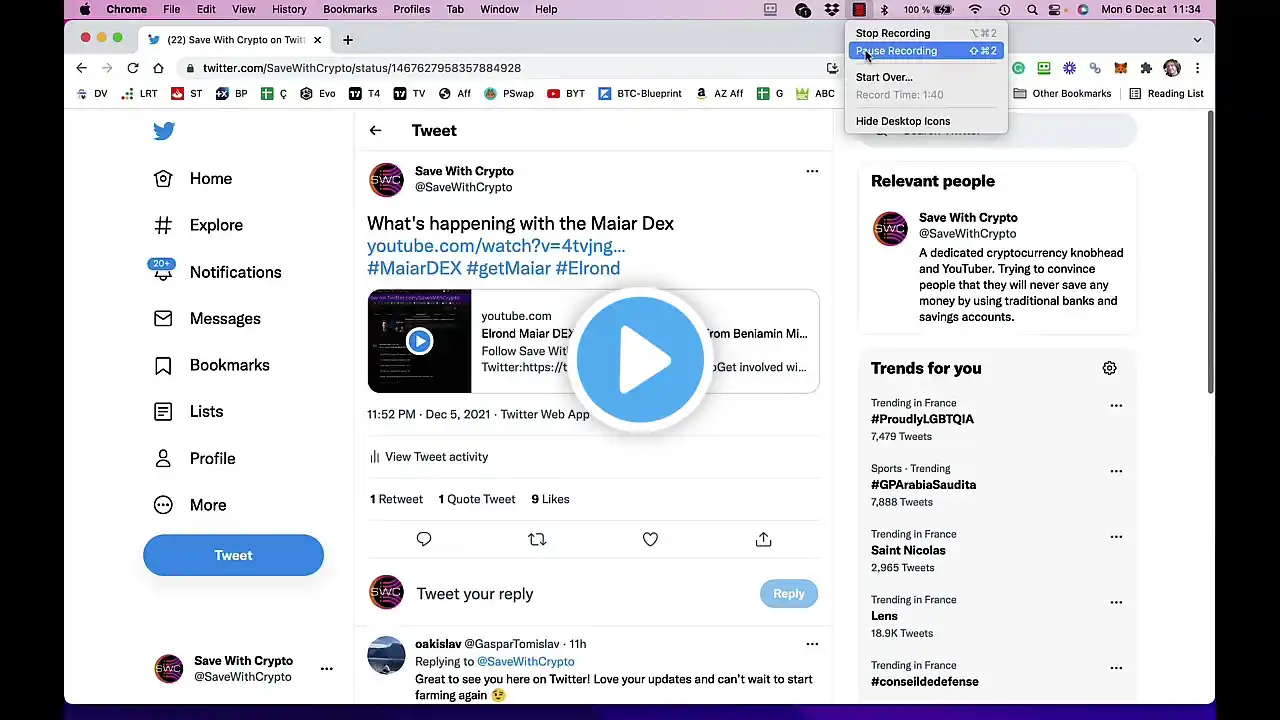
Task: View the 1 Quote Tweet list
Action: tap(477, 499)
